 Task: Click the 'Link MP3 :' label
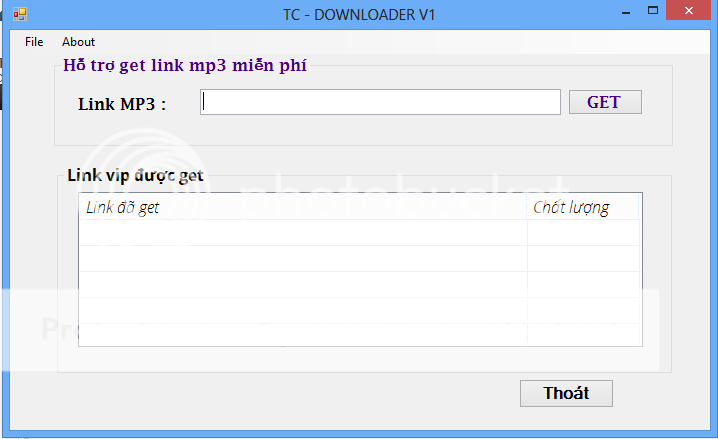tap(122, 104)
